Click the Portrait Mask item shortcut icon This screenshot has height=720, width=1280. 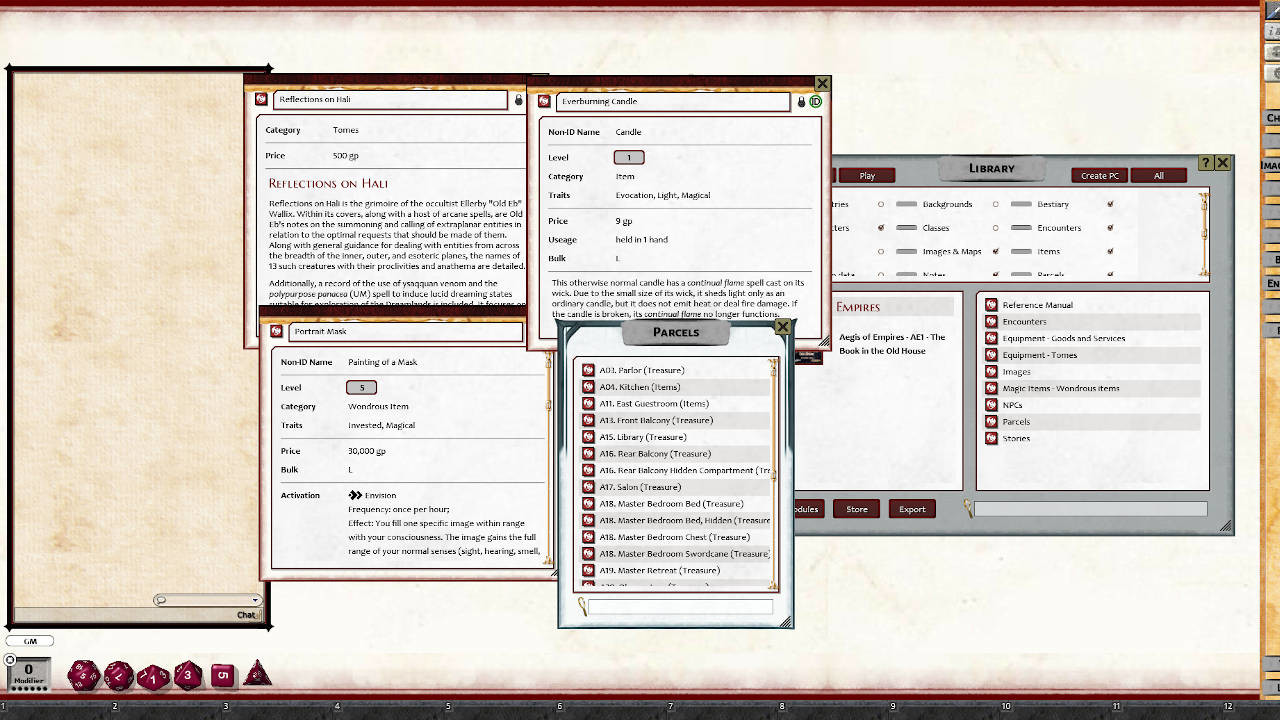(278, 331)
